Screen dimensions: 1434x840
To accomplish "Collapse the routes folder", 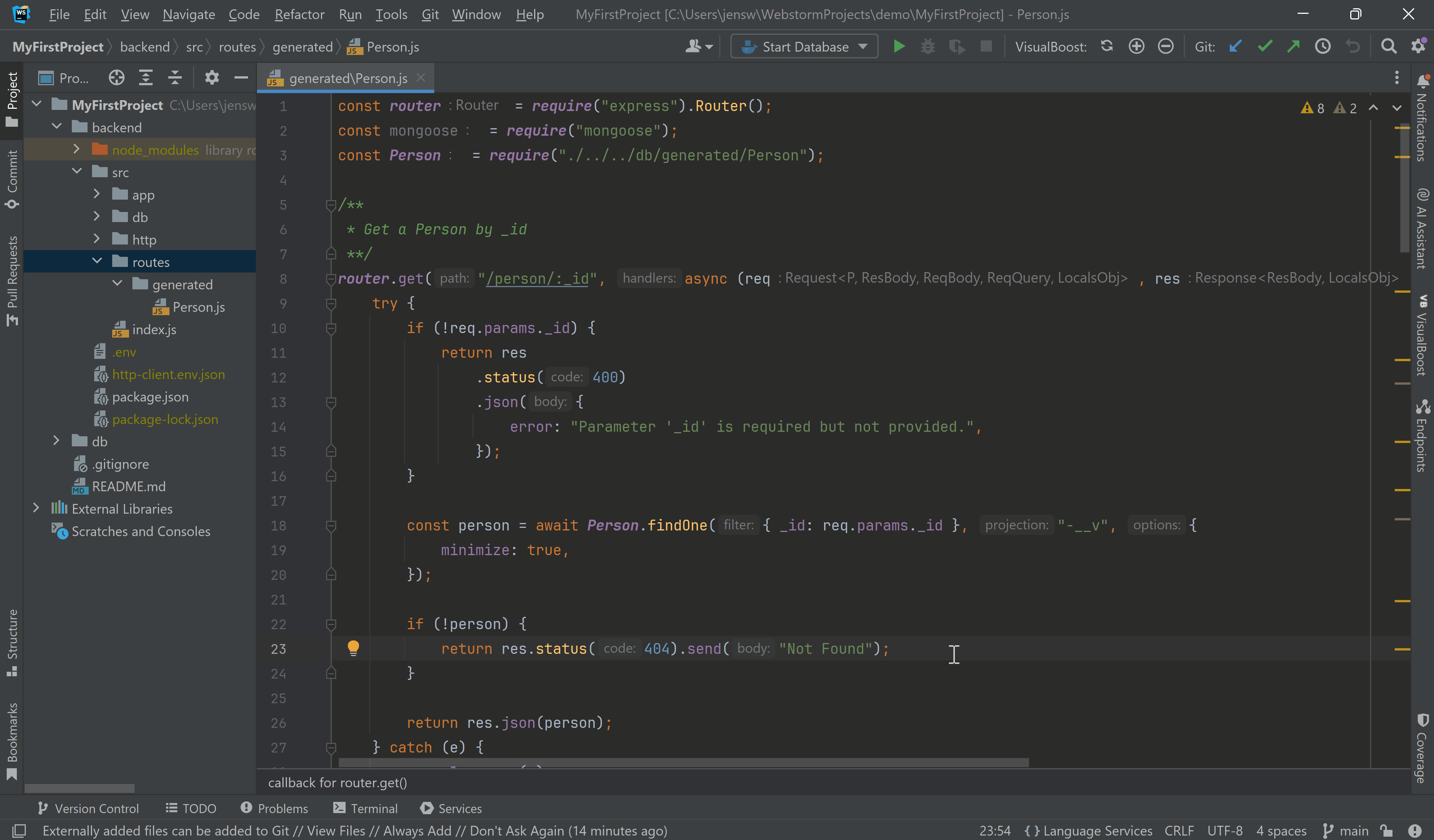I will coord(97,262).
